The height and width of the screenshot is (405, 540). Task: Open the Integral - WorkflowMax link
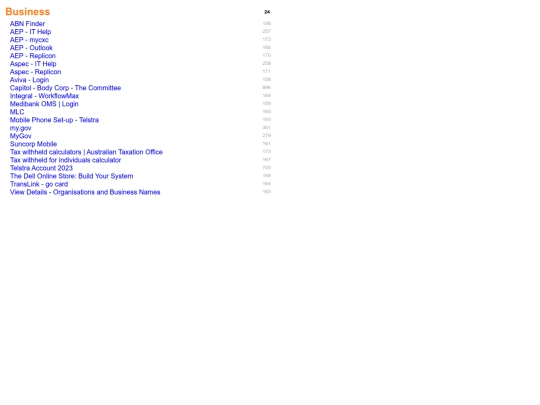(x=44, y=96)
